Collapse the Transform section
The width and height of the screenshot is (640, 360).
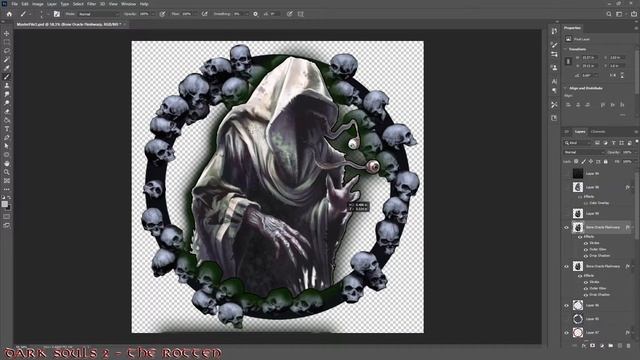click(x=566, y=49)
